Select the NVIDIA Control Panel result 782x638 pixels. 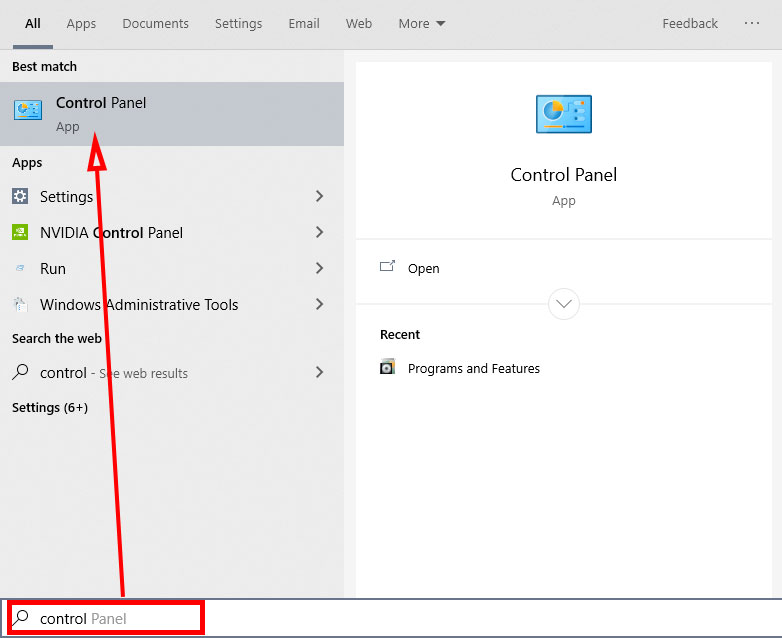coord(172,232)
